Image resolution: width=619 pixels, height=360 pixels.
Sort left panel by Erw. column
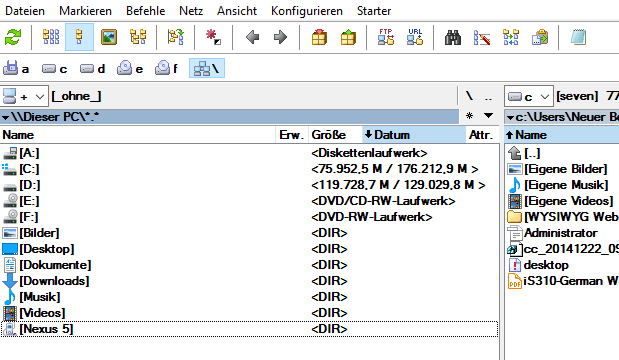(291, 135)
